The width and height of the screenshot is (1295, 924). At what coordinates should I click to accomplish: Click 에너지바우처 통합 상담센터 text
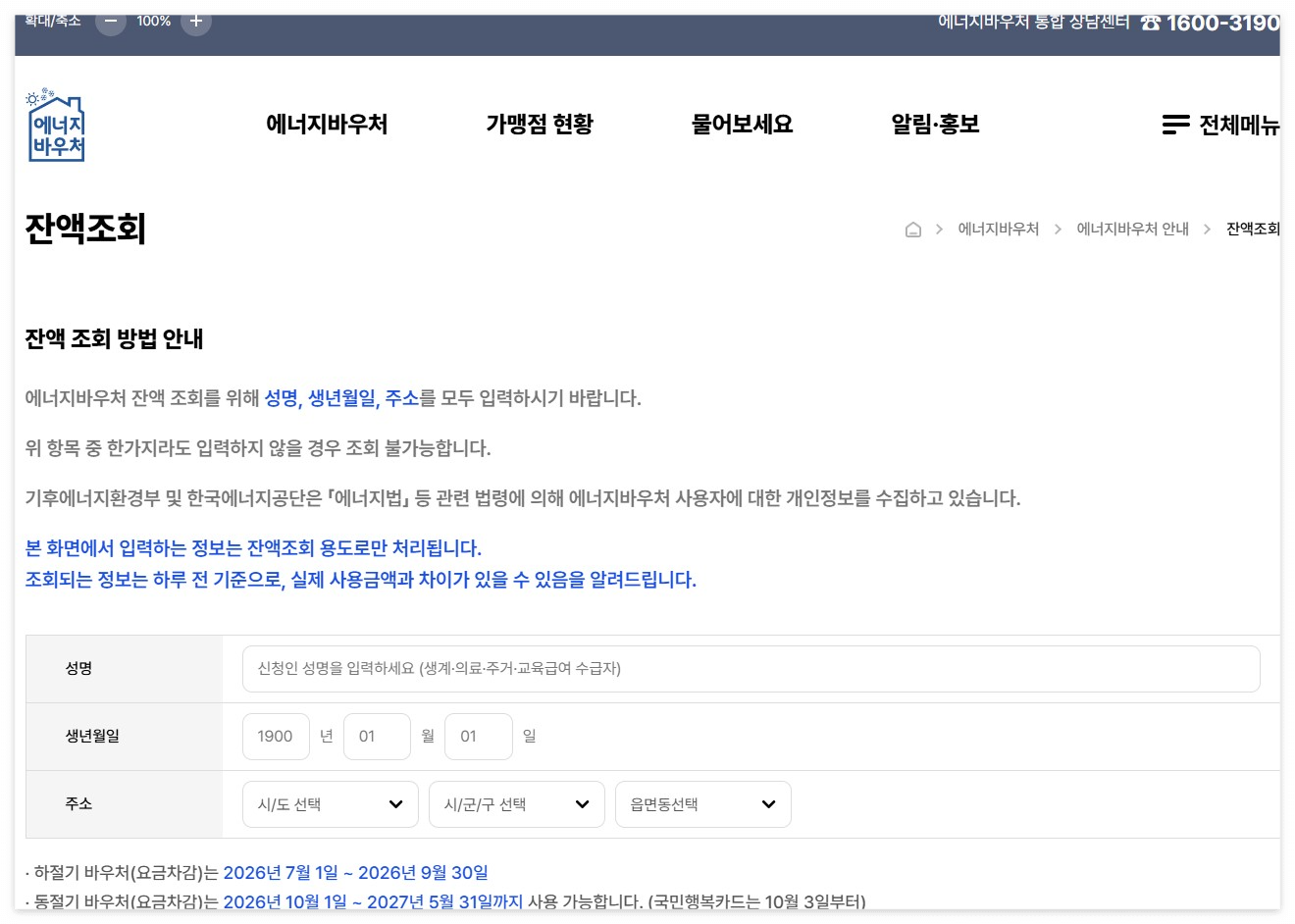1034,22
